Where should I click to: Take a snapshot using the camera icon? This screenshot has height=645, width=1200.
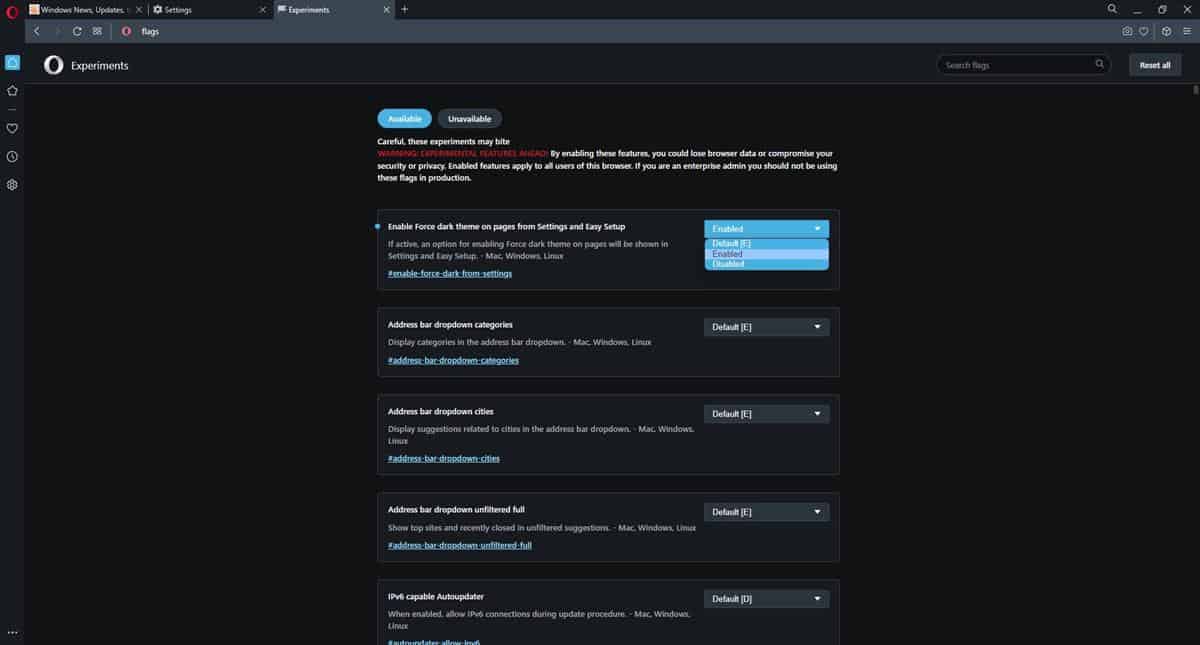tap(1128, 31)
